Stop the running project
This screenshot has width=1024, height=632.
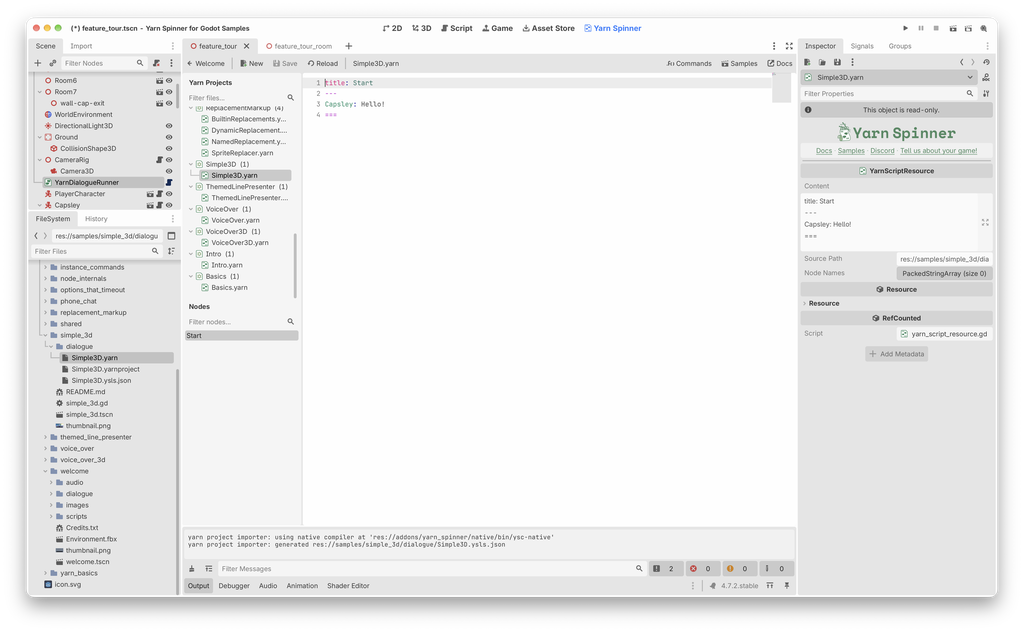pos(936,28)
